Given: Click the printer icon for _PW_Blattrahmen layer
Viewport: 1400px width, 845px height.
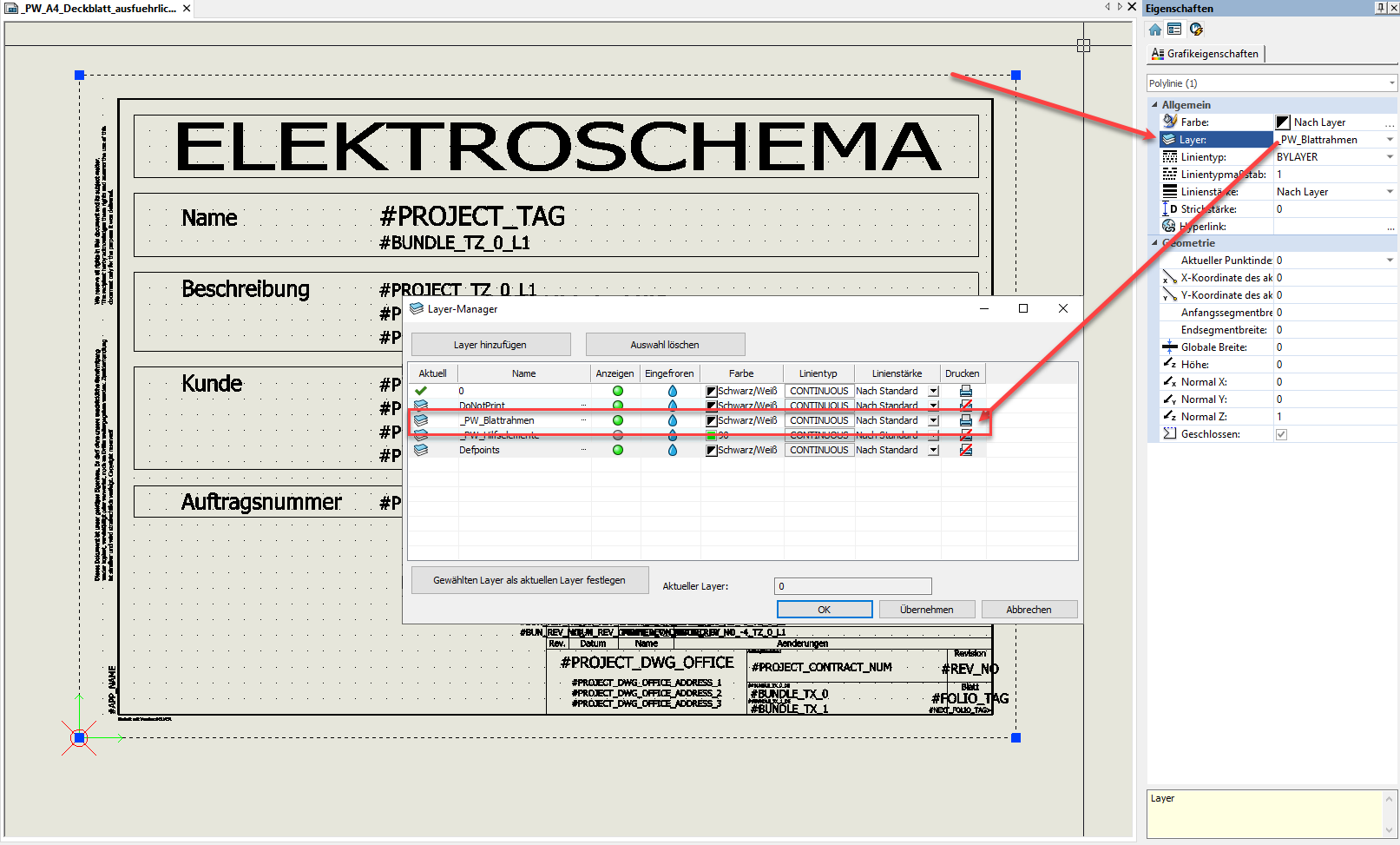Looking at the screenshot, I should pyautogui.click(x=965, y=420).
